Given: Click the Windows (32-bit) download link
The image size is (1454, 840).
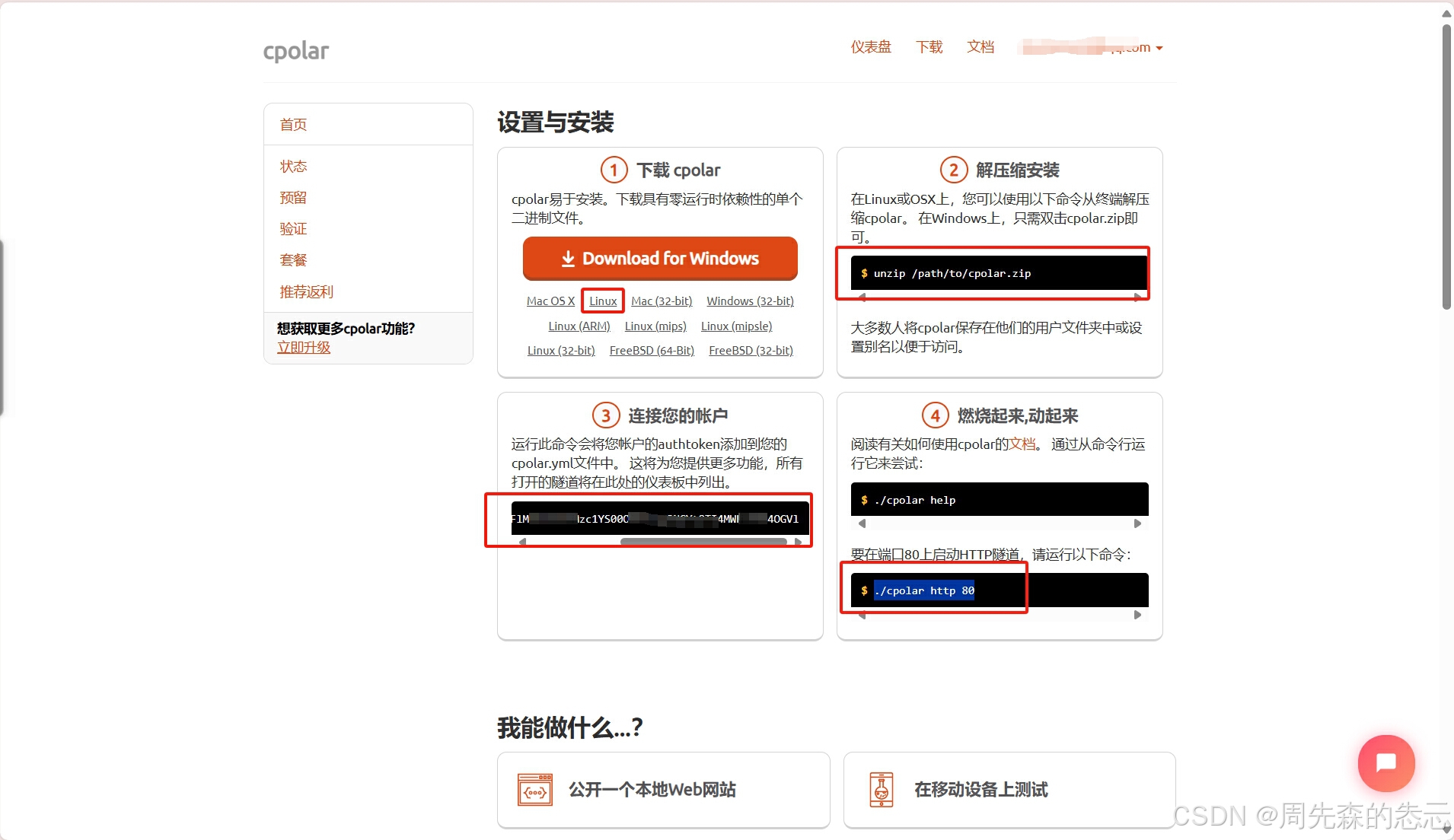Looking at the screenshot, I should click(x=750, y=301).
